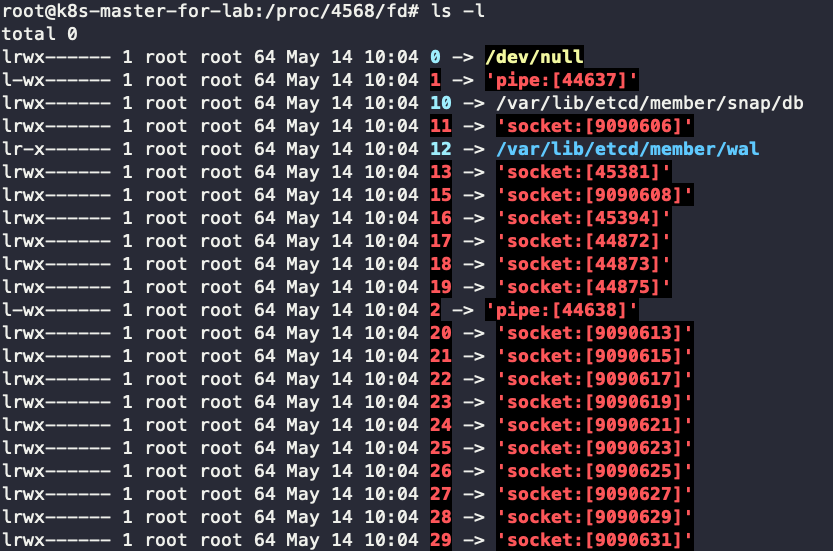Click the lr-x------ permissions string
Screen dimensions: 833x551
(56, 149)
